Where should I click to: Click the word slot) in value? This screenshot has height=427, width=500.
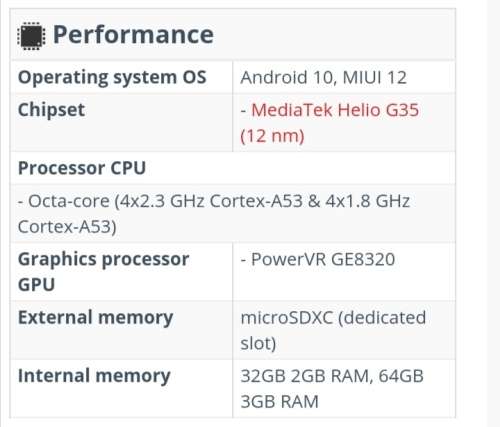point(258,343)
